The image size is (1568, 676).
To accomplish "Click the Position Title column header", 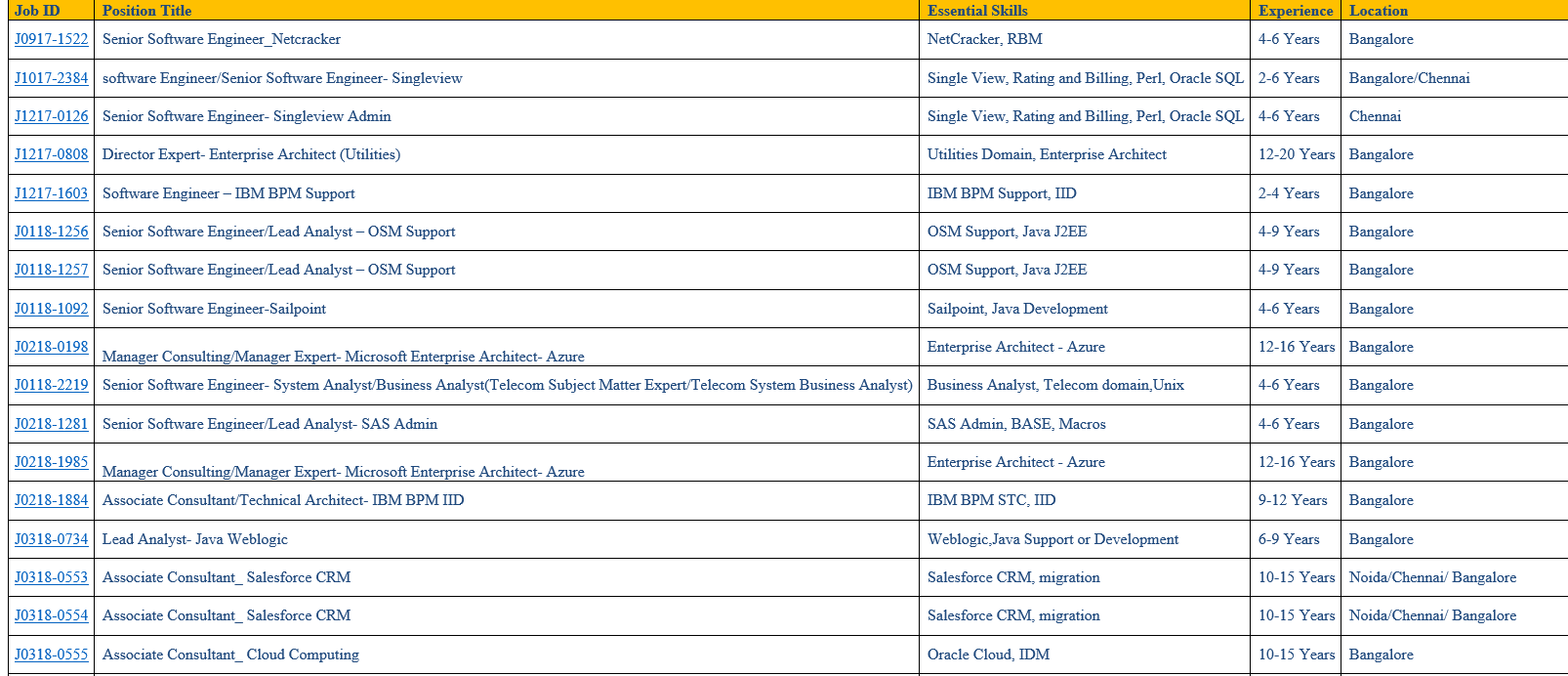I will (x=507, y=11).
